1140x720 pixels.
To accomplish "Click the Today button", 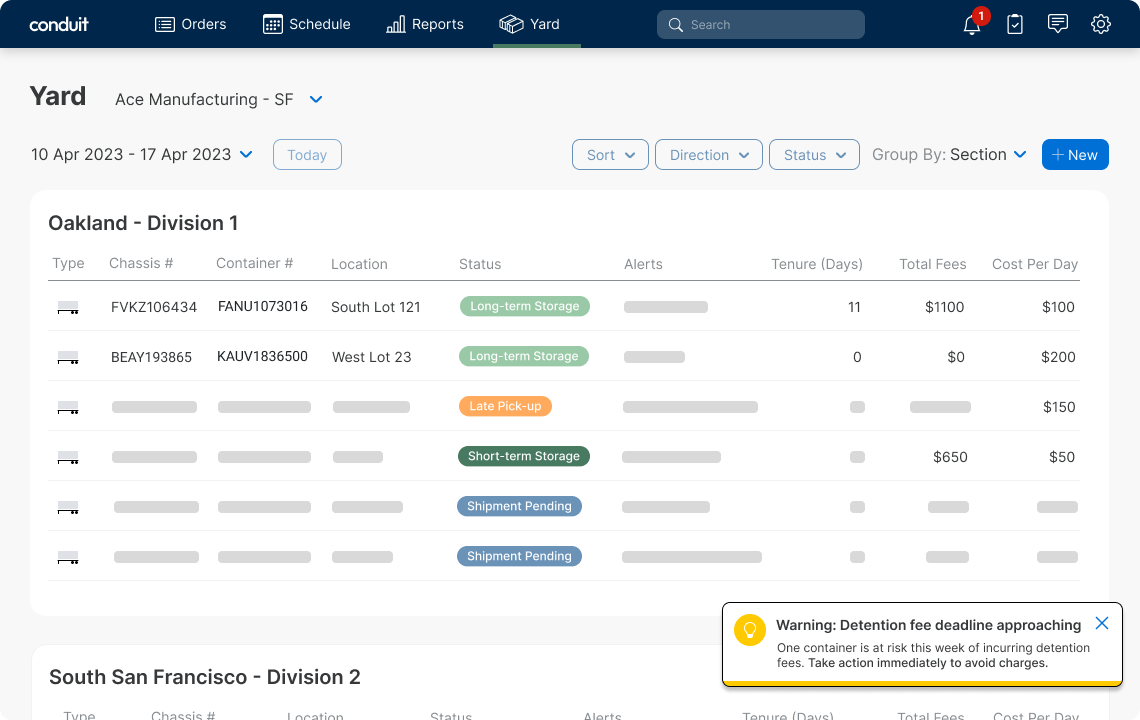I will (x=307, y=154).
